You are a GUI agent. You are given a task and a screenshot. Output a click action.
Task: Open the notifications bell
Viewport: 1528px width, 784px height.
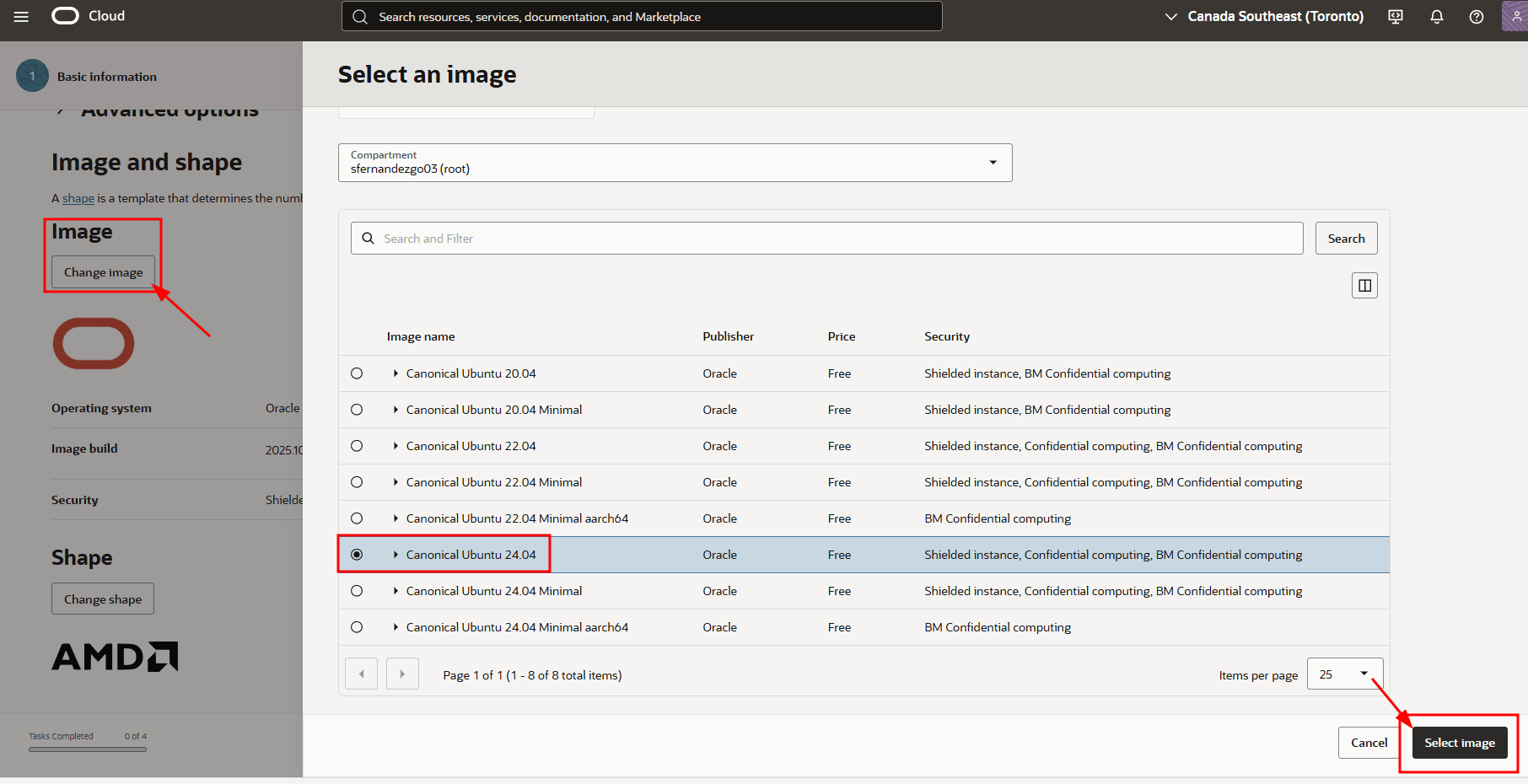point(1436,16)
